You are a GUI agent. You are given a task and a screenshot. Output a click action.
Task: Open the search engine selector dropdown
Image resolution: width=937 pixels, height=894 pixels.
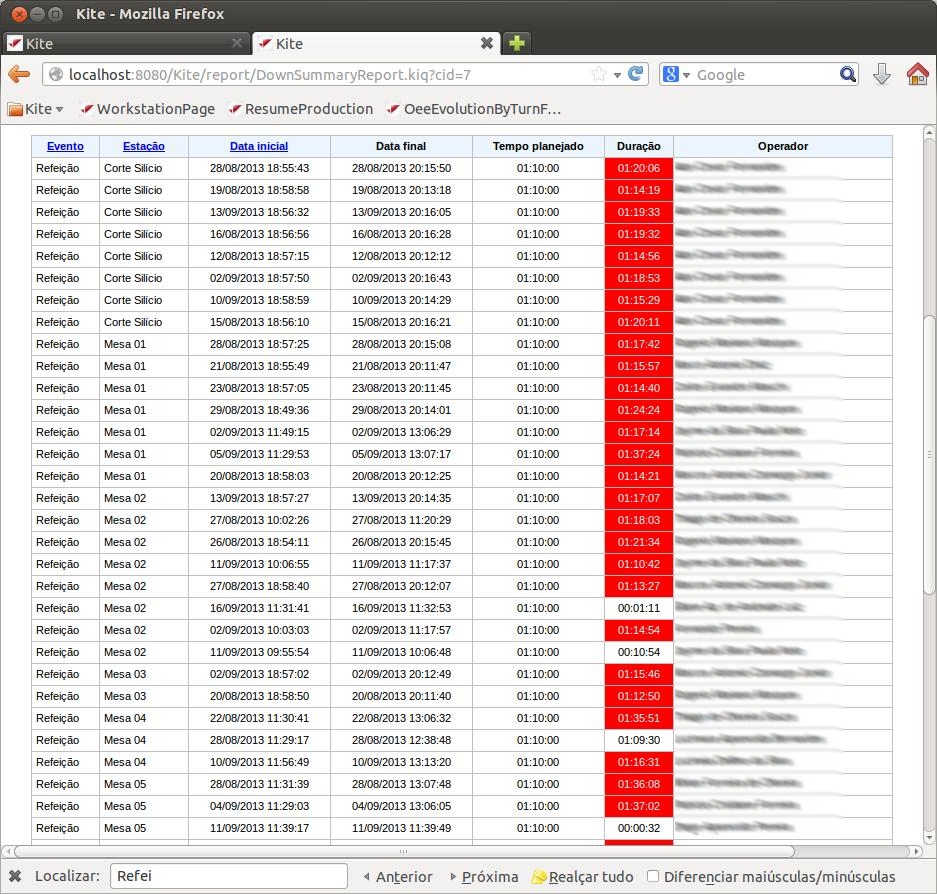pyautogui.click(x=686, y=75)
